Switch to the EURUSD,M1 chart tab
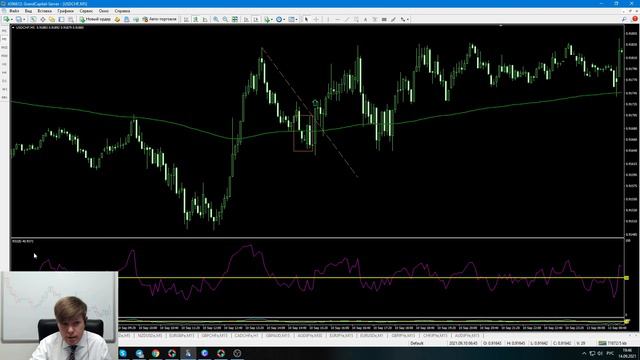Viewport: 640px width, 360px height. click(x=371, y=336)
